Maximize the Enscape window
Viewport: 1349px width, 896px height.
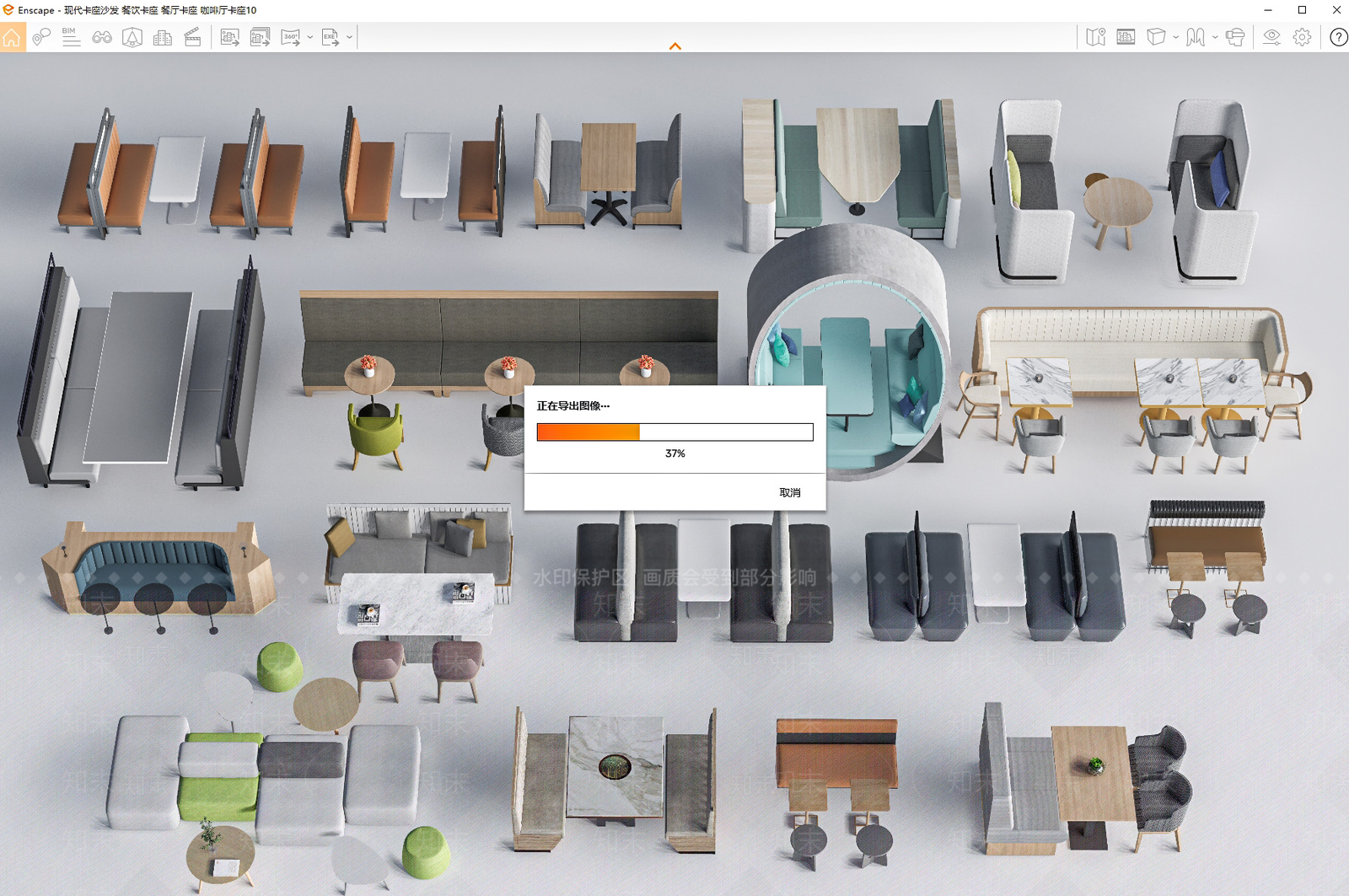[1302, 10]
